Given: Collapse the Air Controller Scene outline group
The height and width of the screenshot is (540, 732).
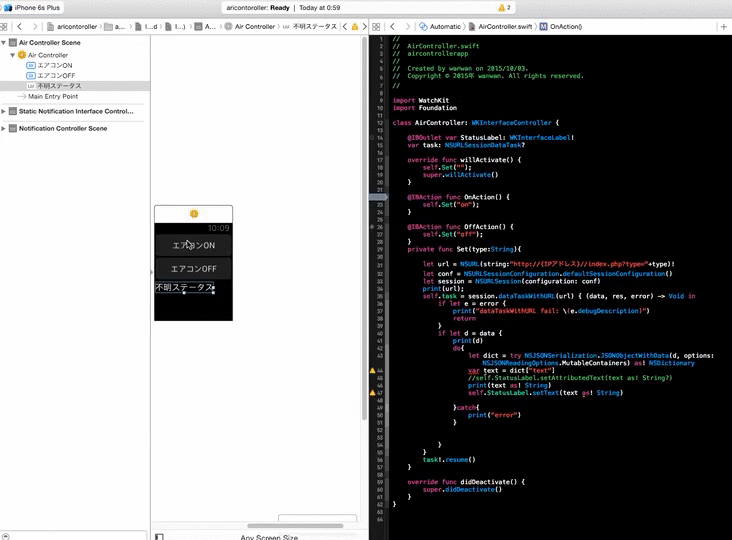Looking at the screenshot, I should pos(3,42).
